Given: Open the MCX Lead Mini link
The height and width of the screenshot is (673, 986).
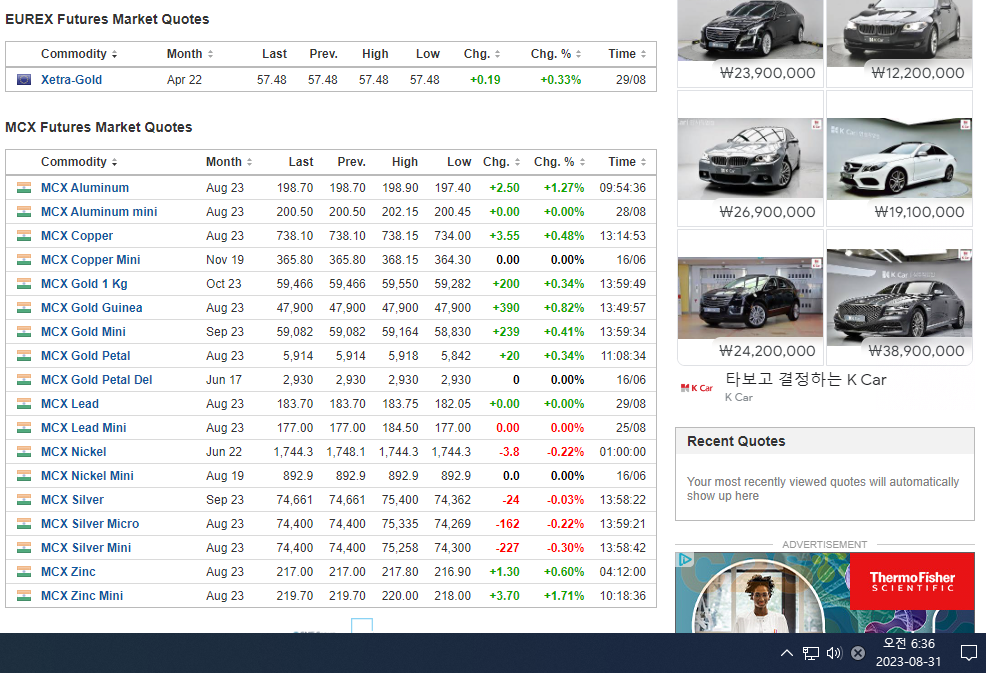Looking at the screenshot, I should (x=84, y=428).
